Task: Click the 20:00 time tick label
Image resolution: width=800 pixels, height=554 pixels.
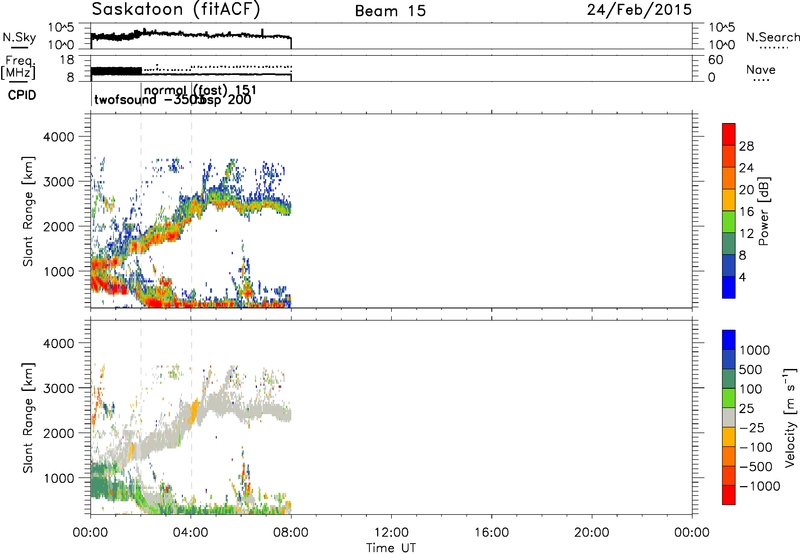Action: point(591,533)
